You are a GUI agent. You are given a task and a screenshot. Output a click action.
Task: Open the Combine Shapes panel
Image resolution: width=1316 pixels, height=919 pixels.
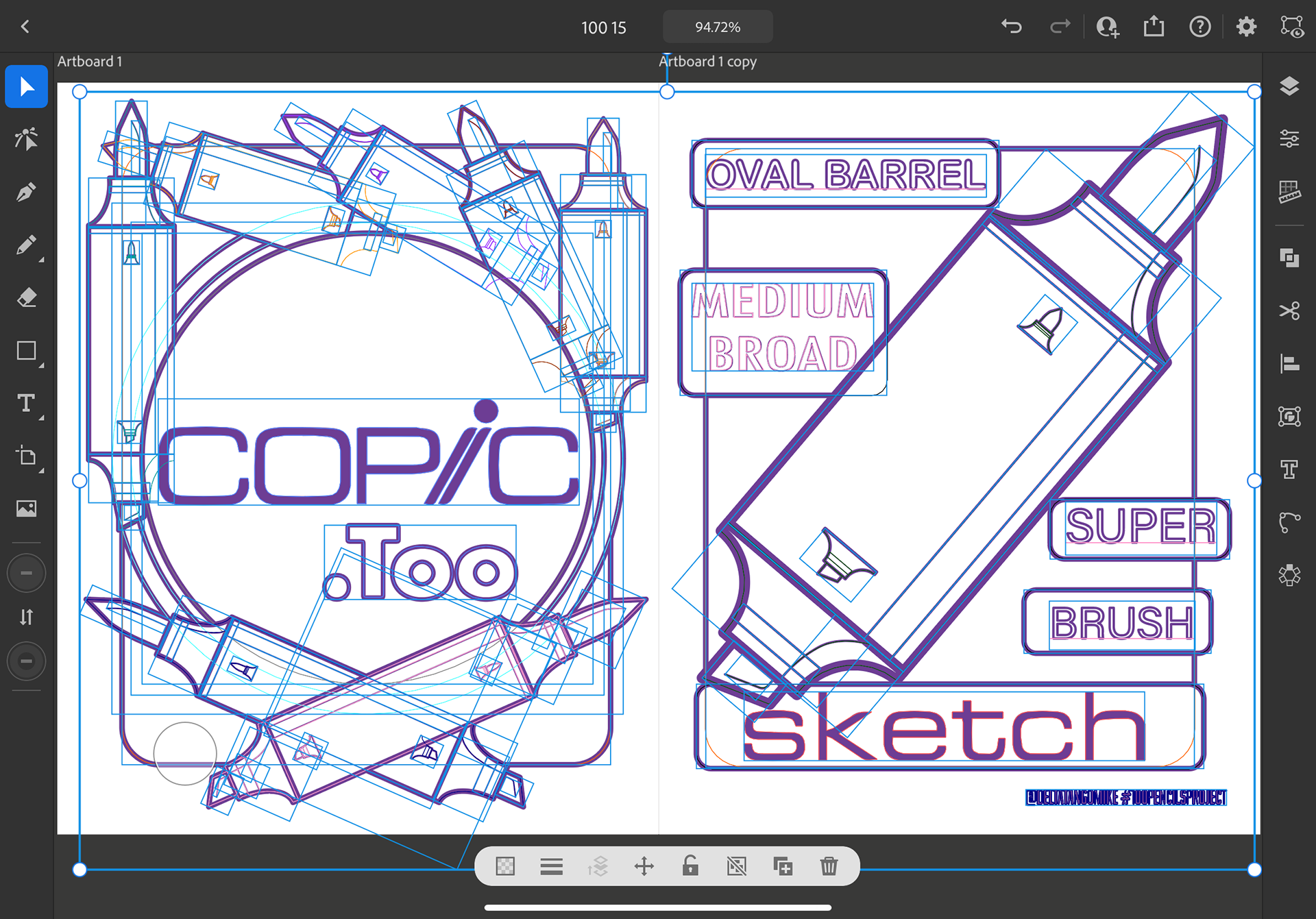(x=1289, y=258)
